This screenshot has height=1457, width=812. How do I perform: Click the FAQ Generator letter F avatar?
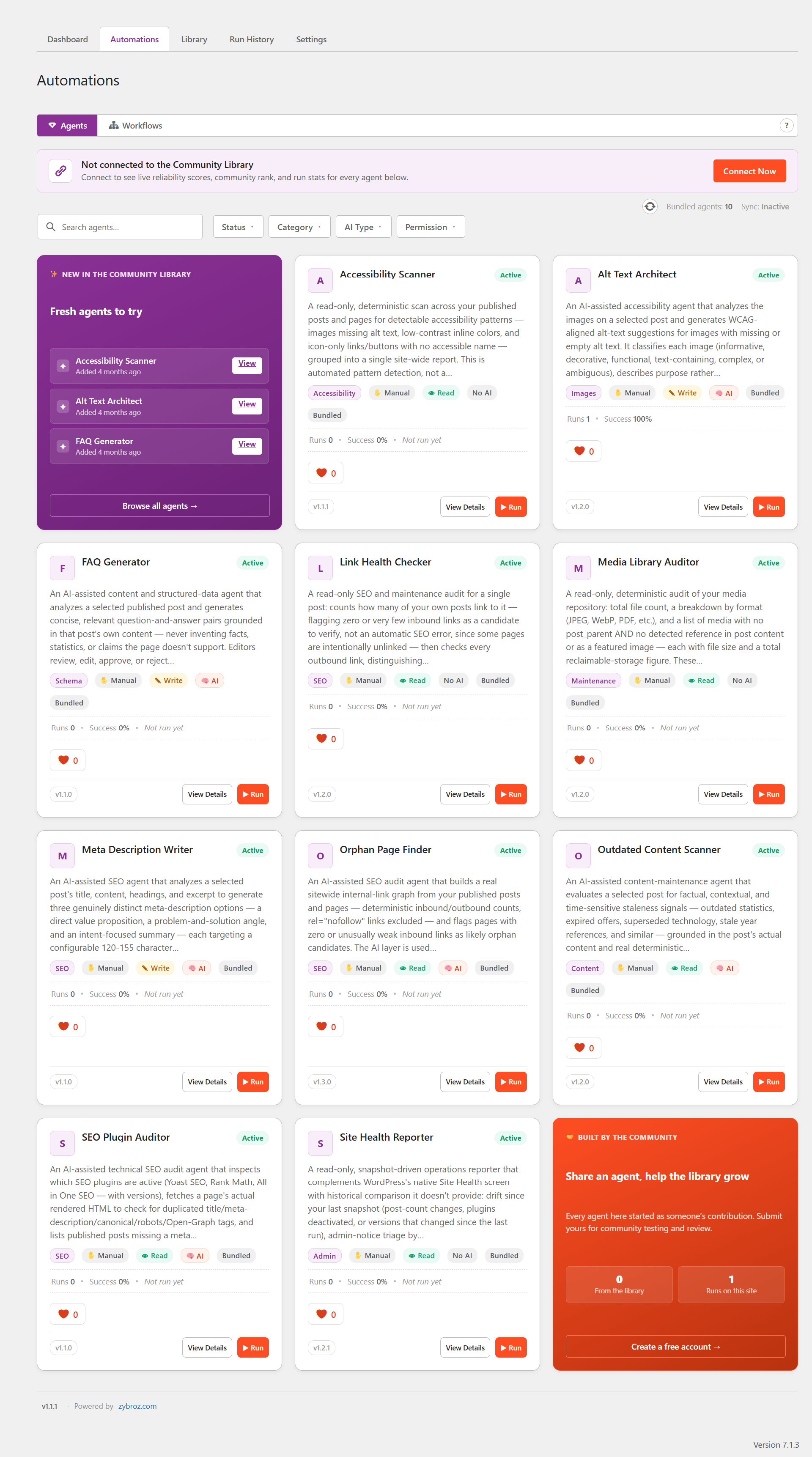tap(62, 568)
